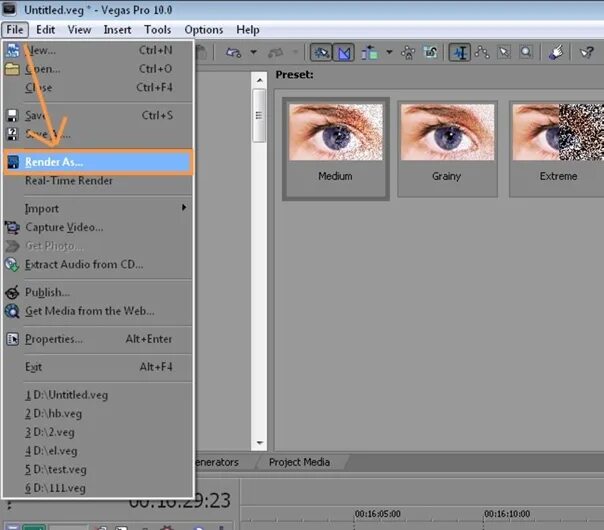Choose New from the File menu
This screenshot has width=604, height=530.
[98, 50]
